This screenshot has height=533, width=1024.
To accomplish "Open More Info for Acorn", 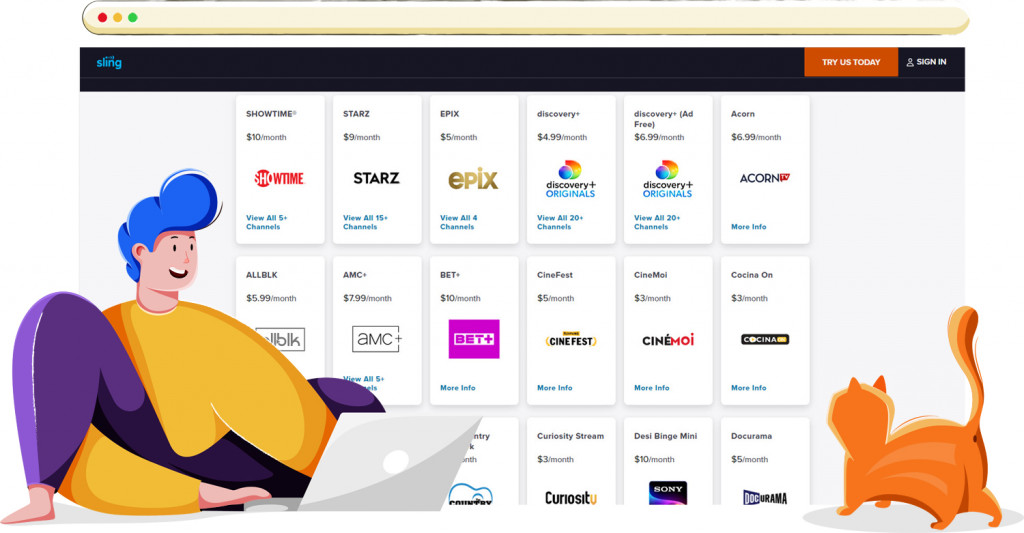I will [x=748, y=227].
